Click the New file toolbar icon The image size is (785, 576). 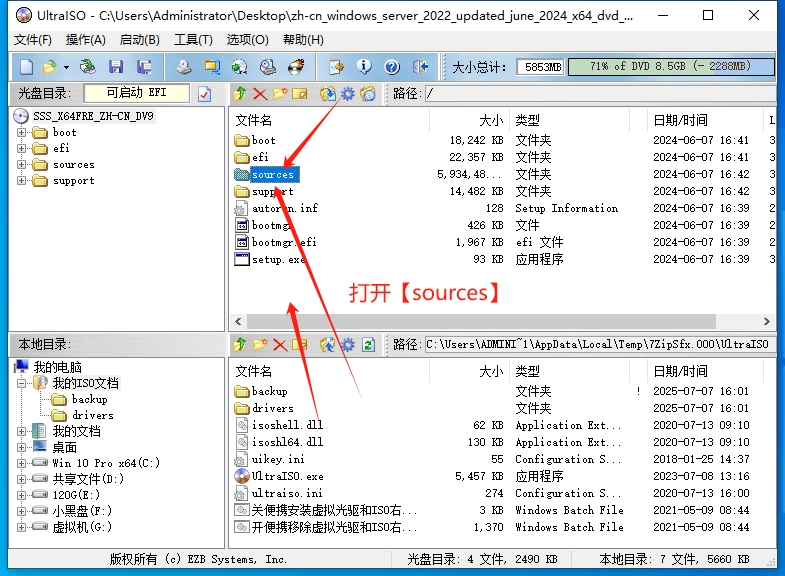click(25, 67)
